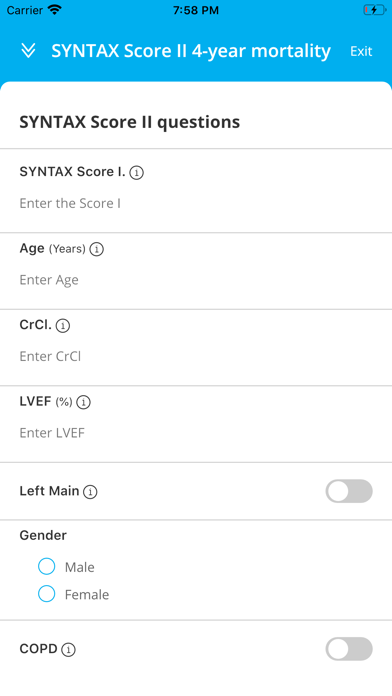Viewport: 392px width, 696px height.
Task: Select the Male gender radio button
Action: 47,566
